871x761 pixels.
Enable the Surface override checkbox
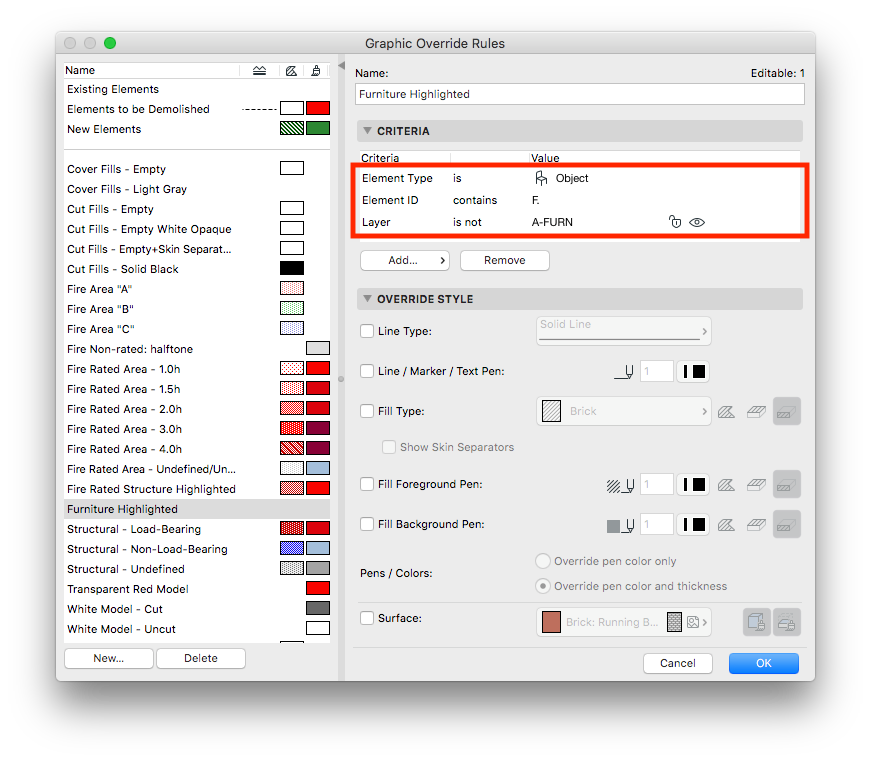point(367,618)
